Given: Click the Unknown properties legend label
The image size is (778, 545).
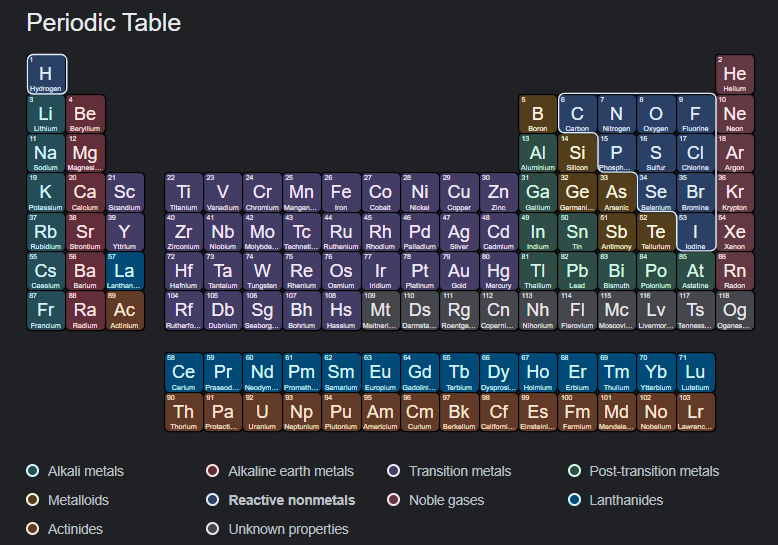Looking at the screenshot, I should (288, 529).
